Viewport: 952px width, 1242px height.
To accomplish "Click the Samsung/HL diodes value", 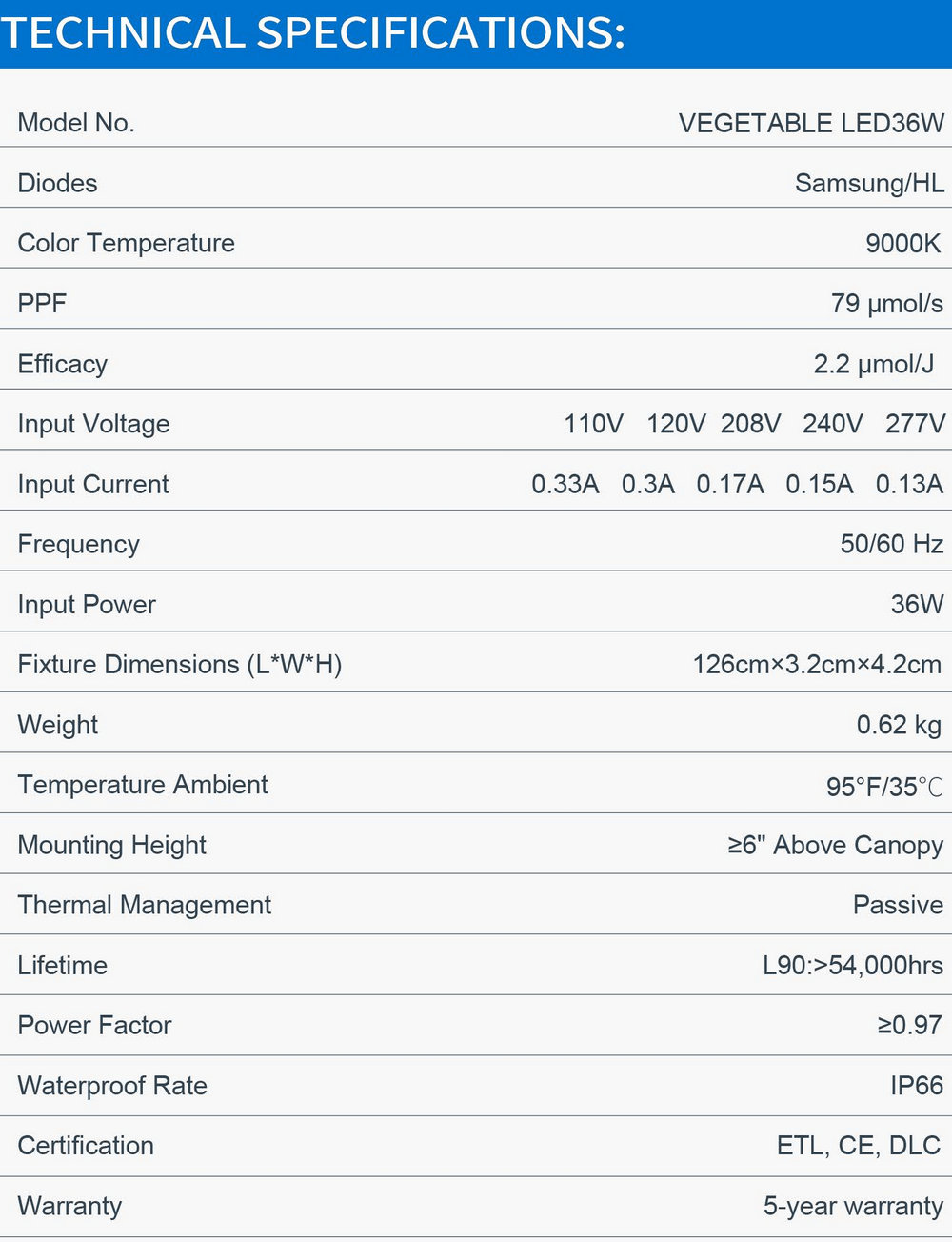I will point(870,183).
